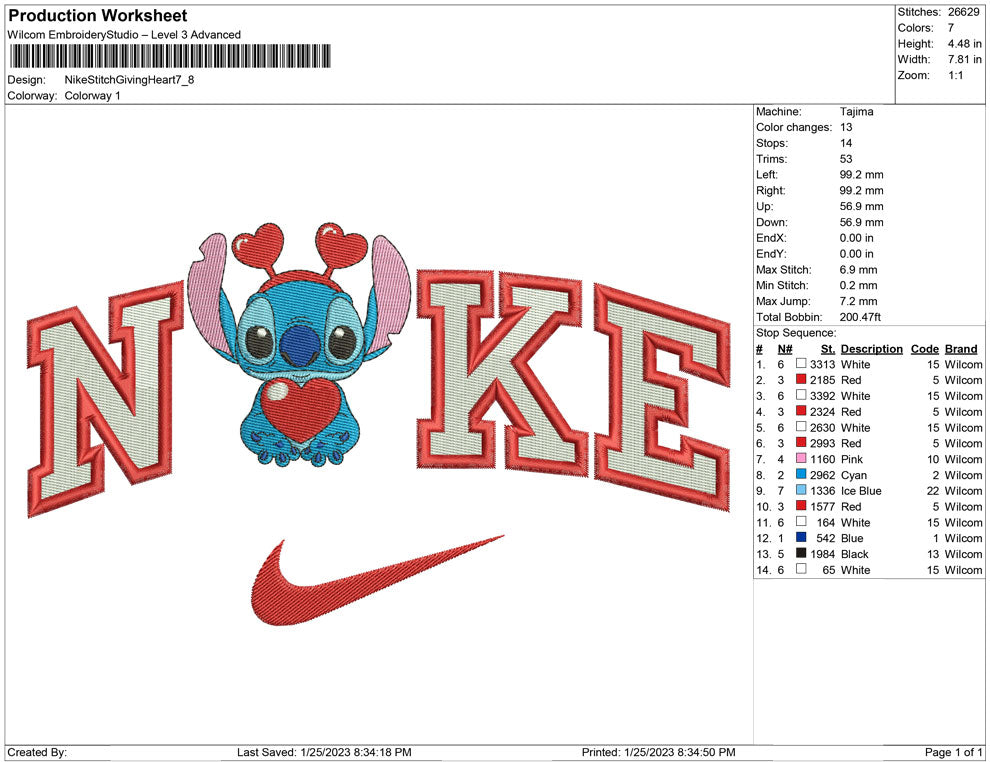This screenshot has width=990, height=762.
Task: Click total bobbin value '200.47ft'
Action: tap(861, 317)
